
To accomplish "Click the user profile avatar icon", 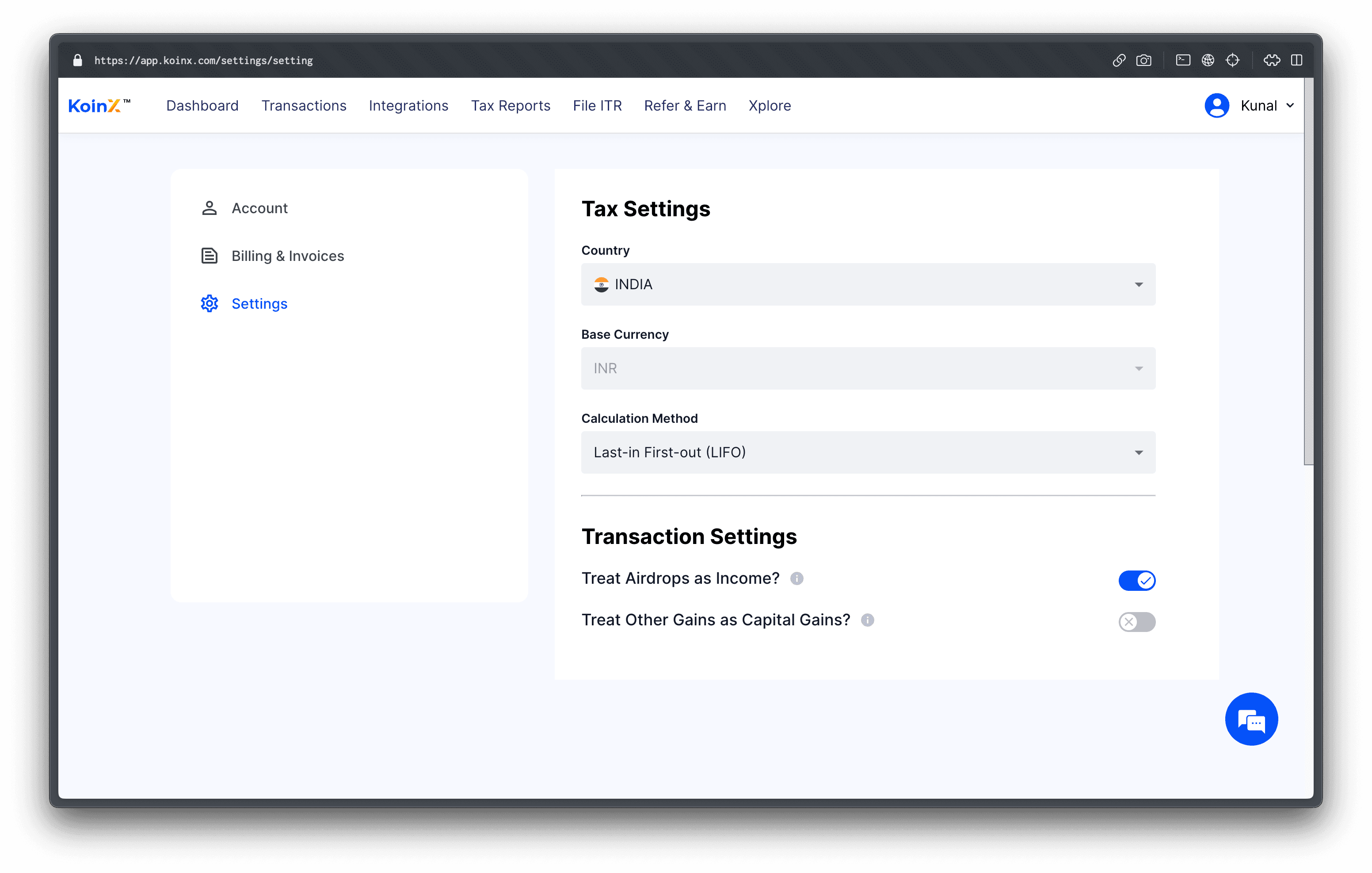I will [1215, 105].
